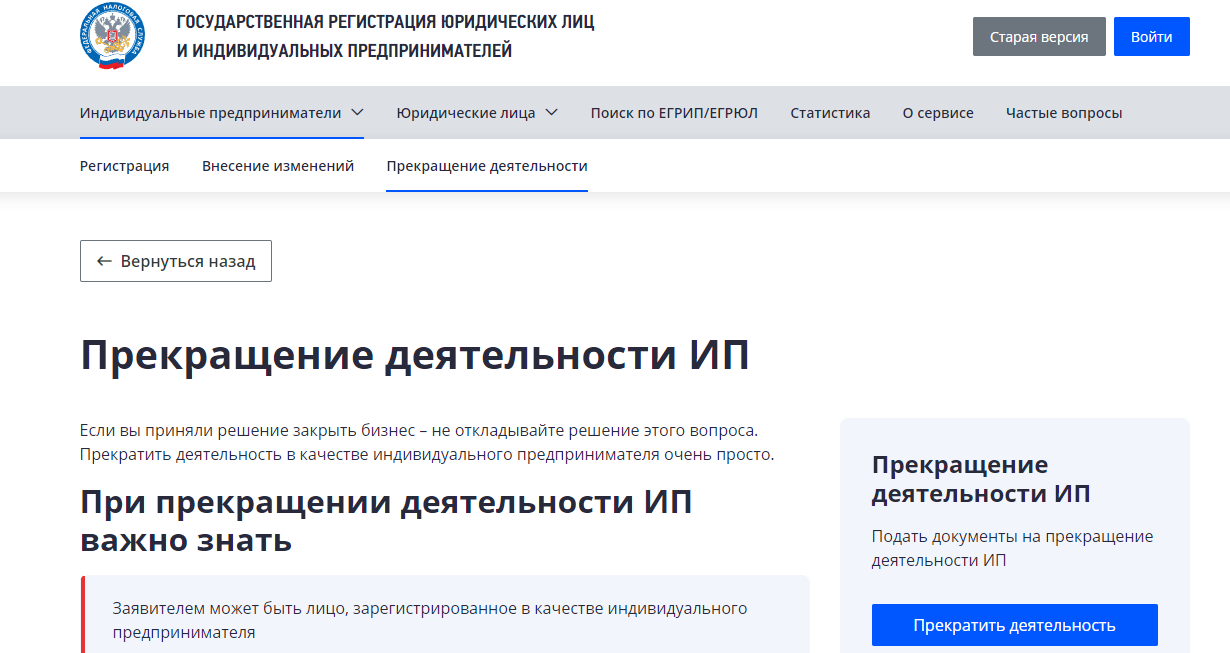The width and height of the screenshot is (1230, 653).
Task: Open the О сервисе section
Action: 937,113
